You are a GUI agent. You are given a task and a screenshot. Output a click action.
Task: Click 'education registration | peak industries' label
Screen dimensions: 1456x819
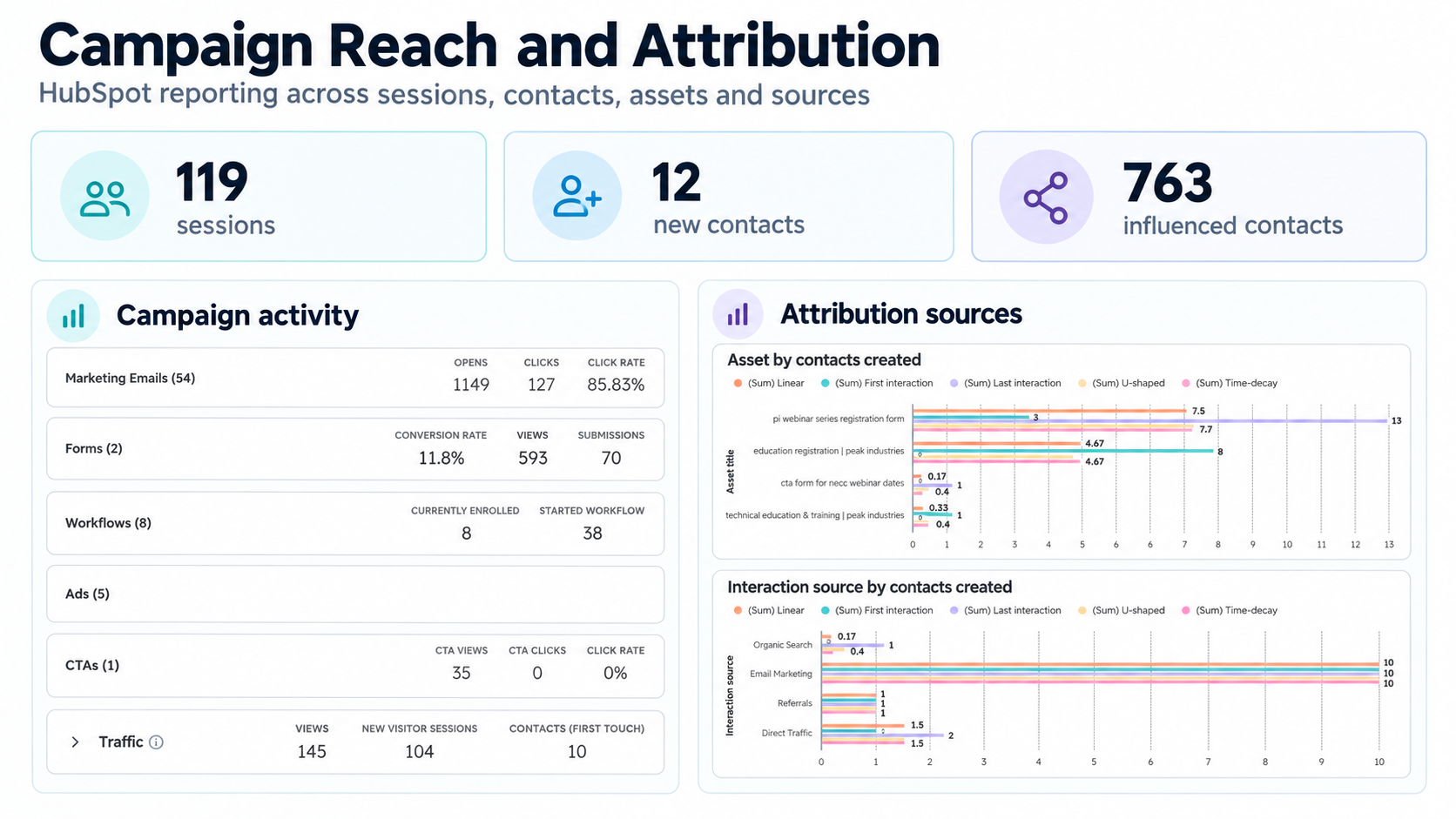[829, 451]
